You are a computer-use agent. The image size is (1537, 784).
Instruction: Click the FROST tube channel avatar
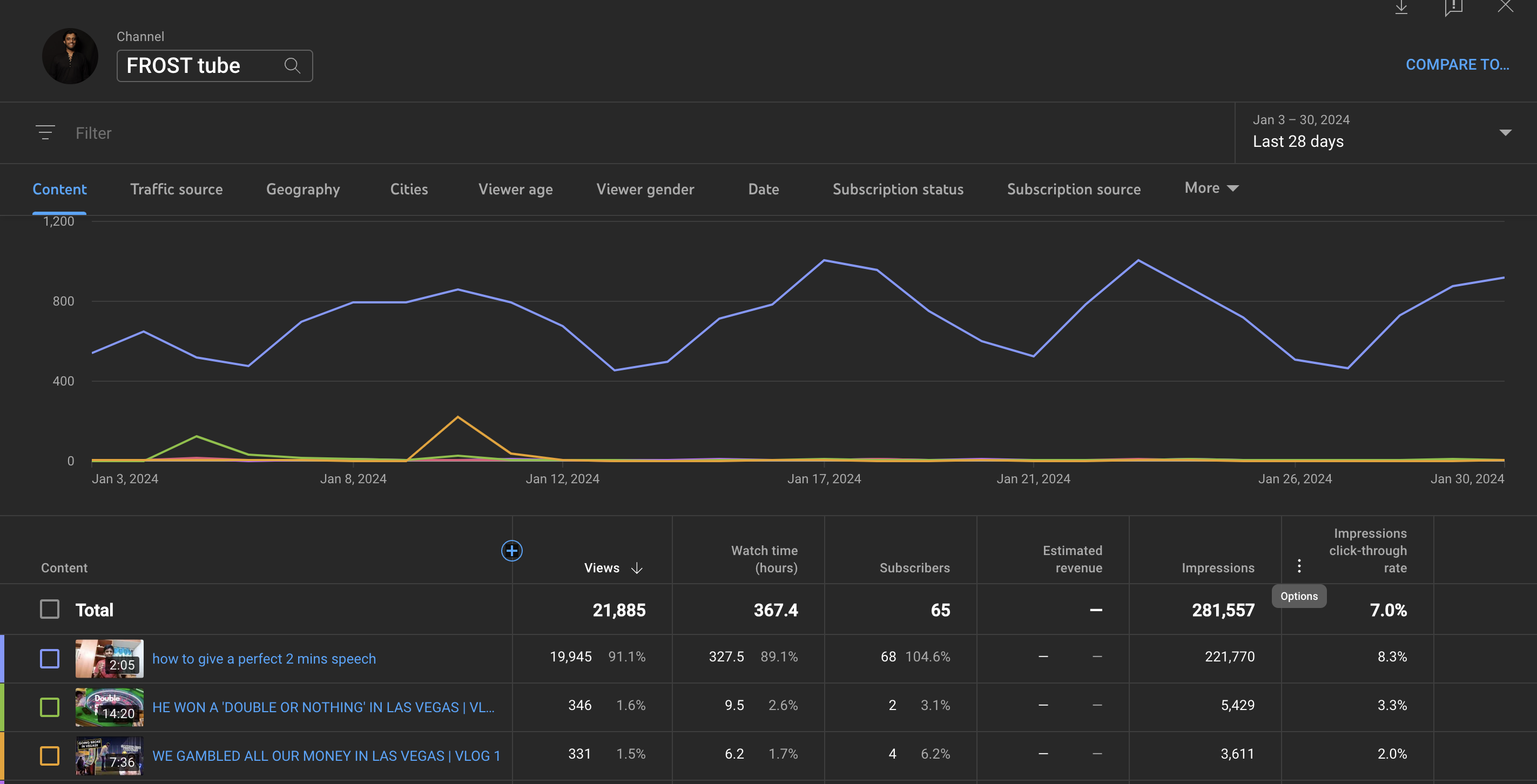point(70,56)
